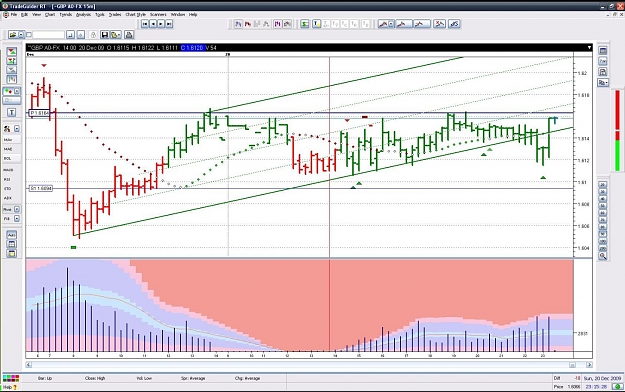Open the View menu
Image resolution: width=625 pixels, height=392 pixels.
tap(36, 14)
